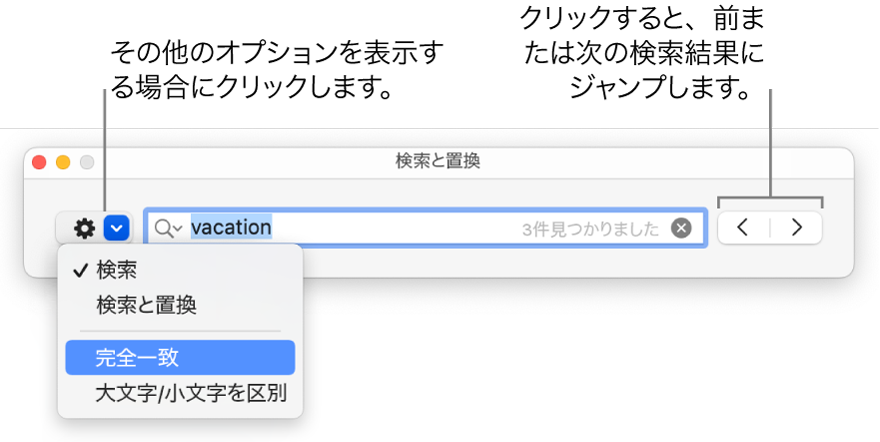This screenshot has height=442, width=880.
Task: Toggle the 完全一致 whole-word option
Action: click(x=180, y=357)
